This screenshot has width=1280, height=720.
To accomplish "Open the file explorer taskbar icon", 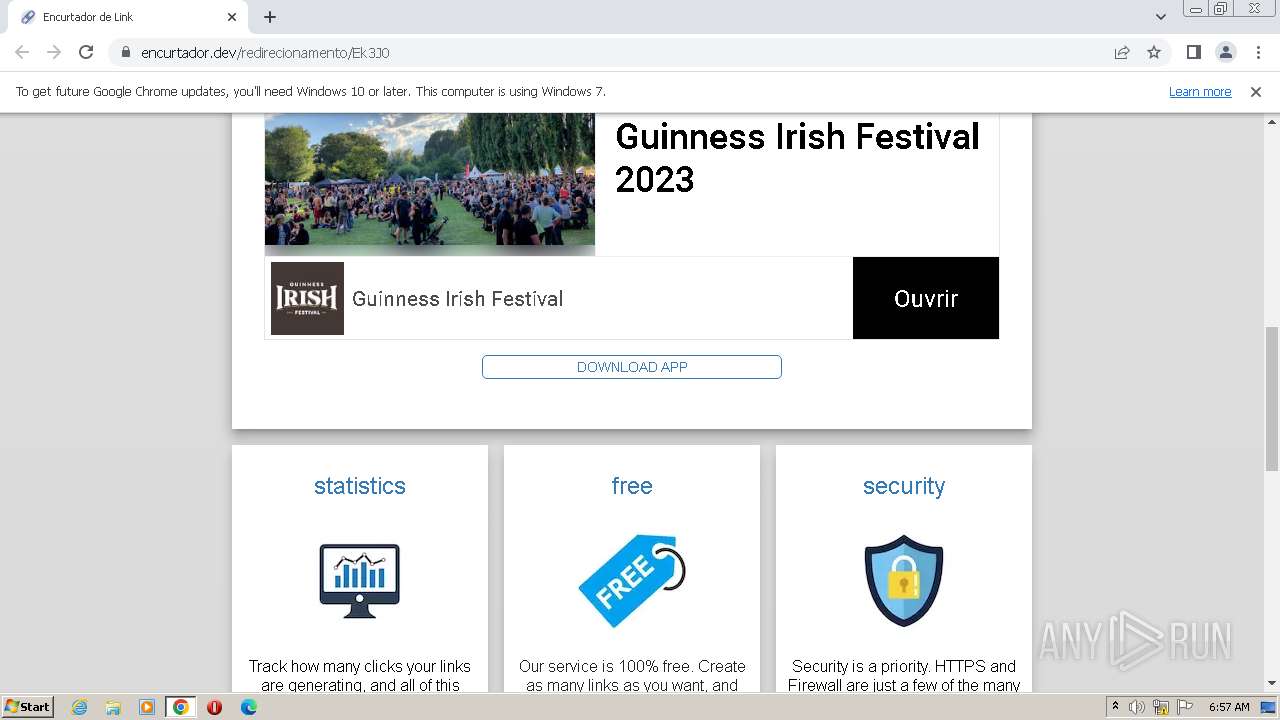I will tap(113, 707).
